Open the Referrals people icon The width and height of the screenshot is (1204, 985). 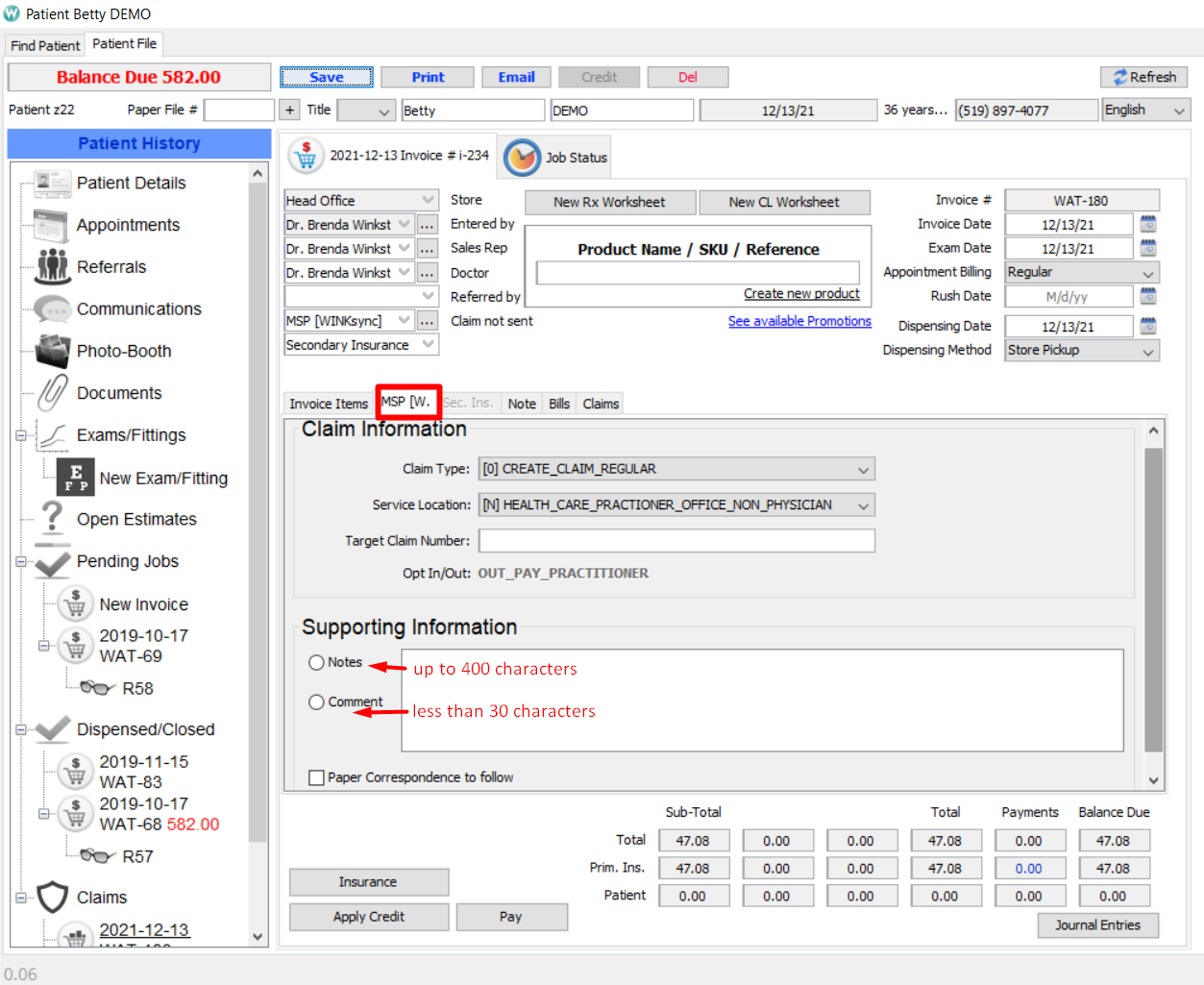52,267
